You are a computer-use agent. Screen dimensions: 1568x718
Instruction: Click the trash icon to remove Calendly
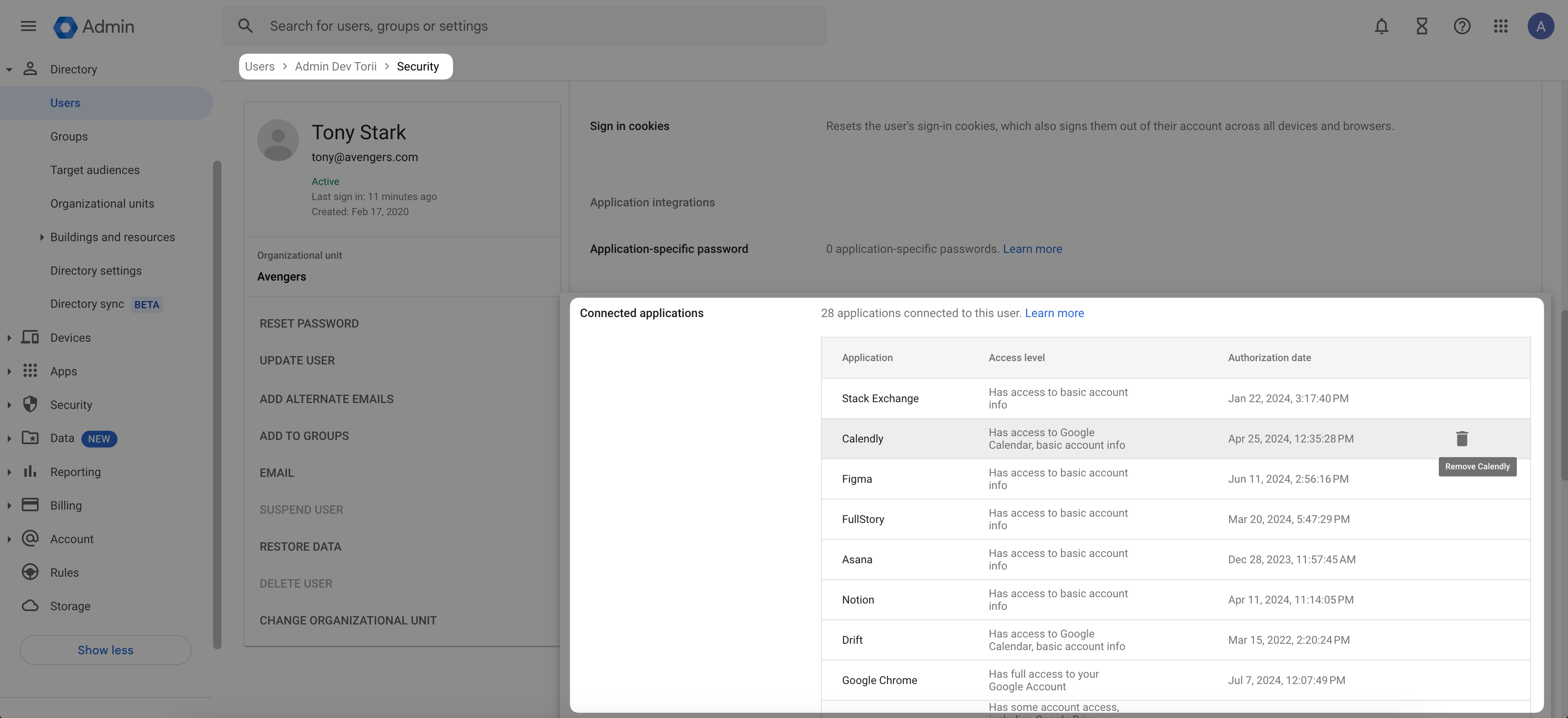point(1461,438)
